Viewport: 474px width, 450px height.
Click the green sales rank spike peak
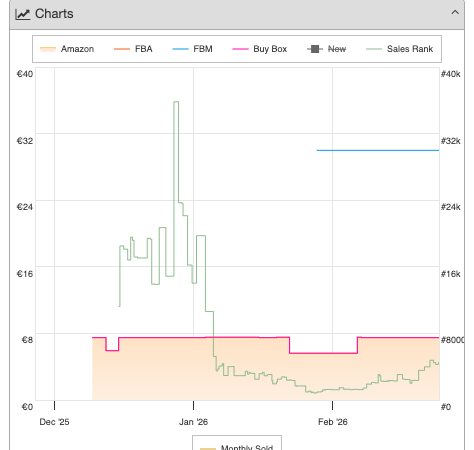click(176, 102)
